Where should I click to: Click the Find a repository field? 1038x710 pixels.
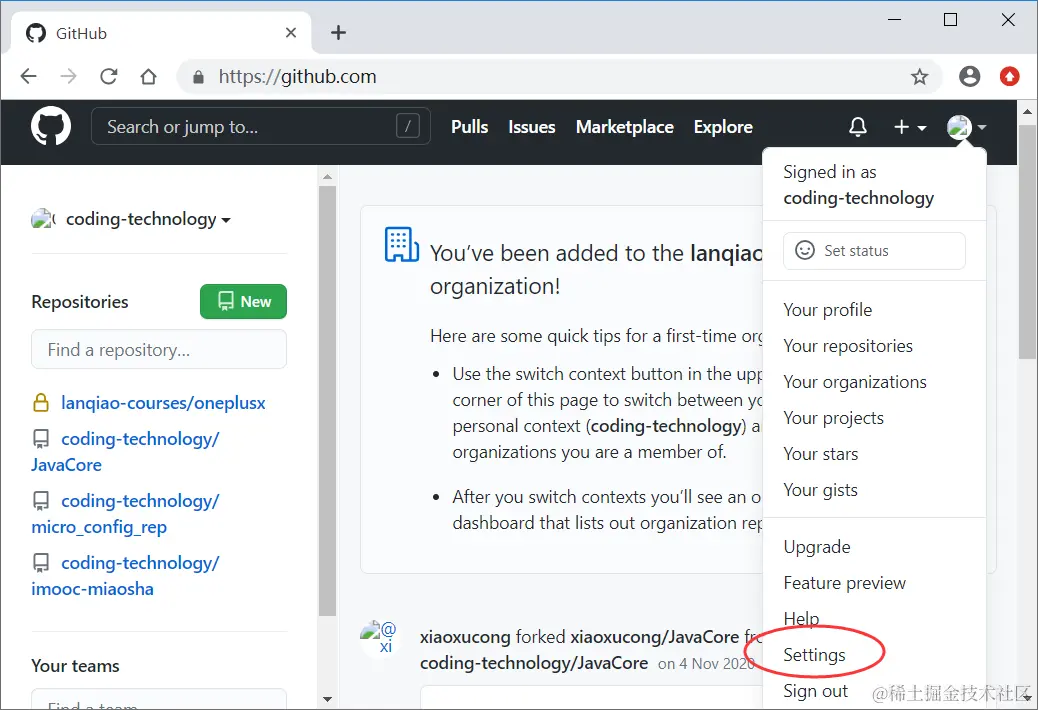coord(159,349)
